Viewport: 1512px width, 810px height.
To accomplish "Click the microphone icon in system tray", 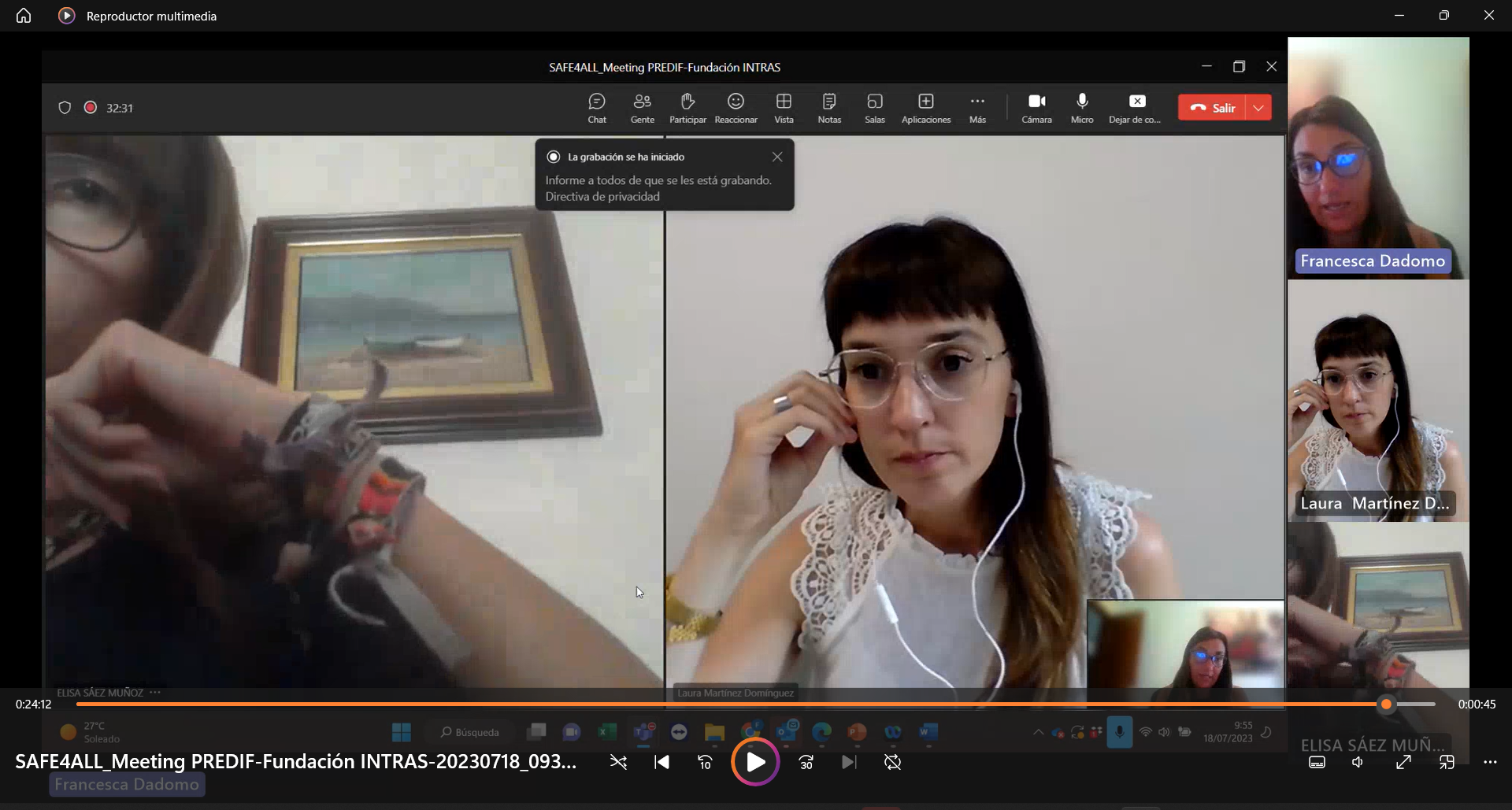I will tap(1119, 733).
